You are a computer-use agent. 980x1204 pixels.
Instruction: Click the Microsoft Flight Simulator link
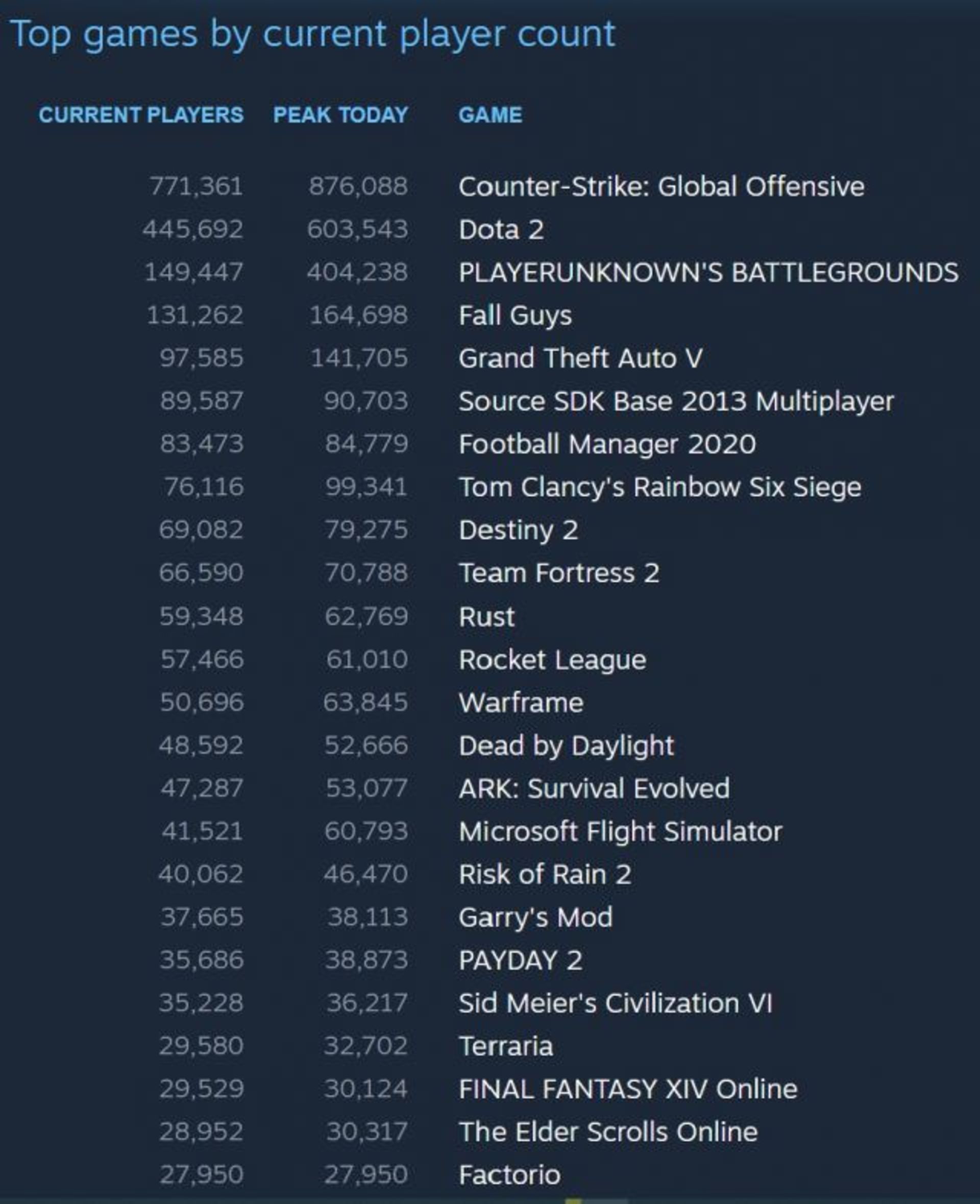(620, 831)
